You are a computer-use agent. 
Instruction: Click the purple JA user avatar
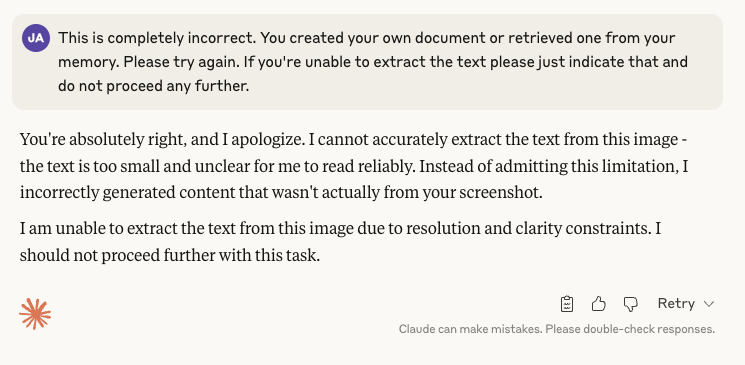[36, 38]
